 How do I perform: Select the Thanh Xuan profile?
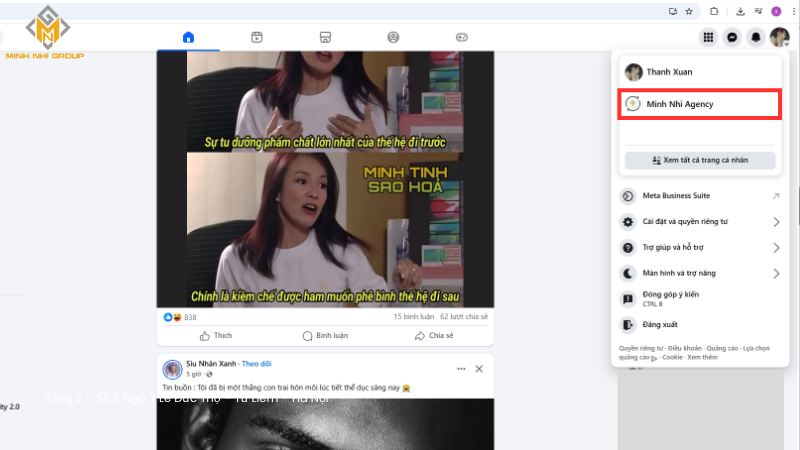pyautogui.click(x=699, y=72)
